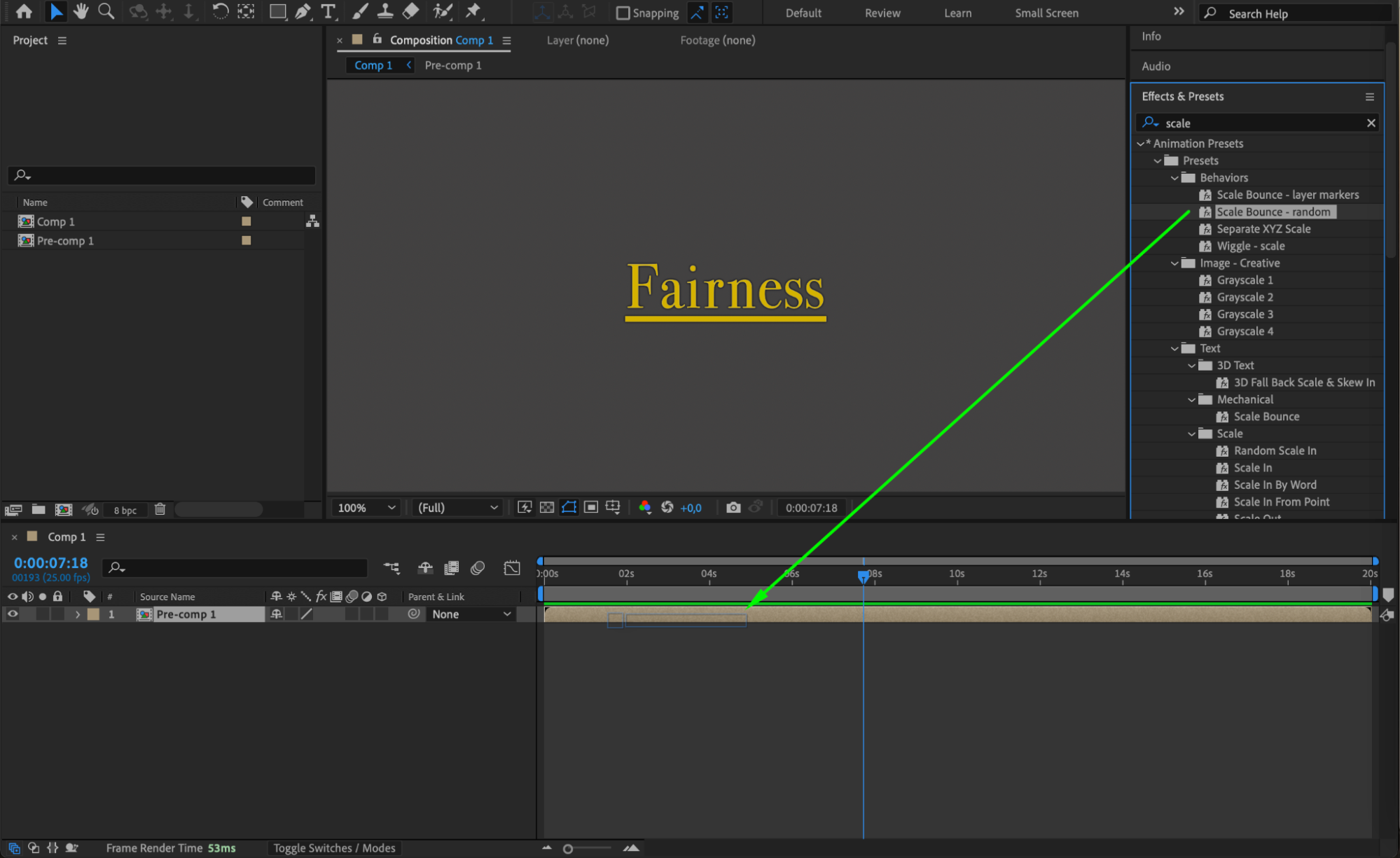Image resolution: width=1400 pixels, height=858 pixels.
Task: Select the Rotation tool
Action: tap(220, 11)
